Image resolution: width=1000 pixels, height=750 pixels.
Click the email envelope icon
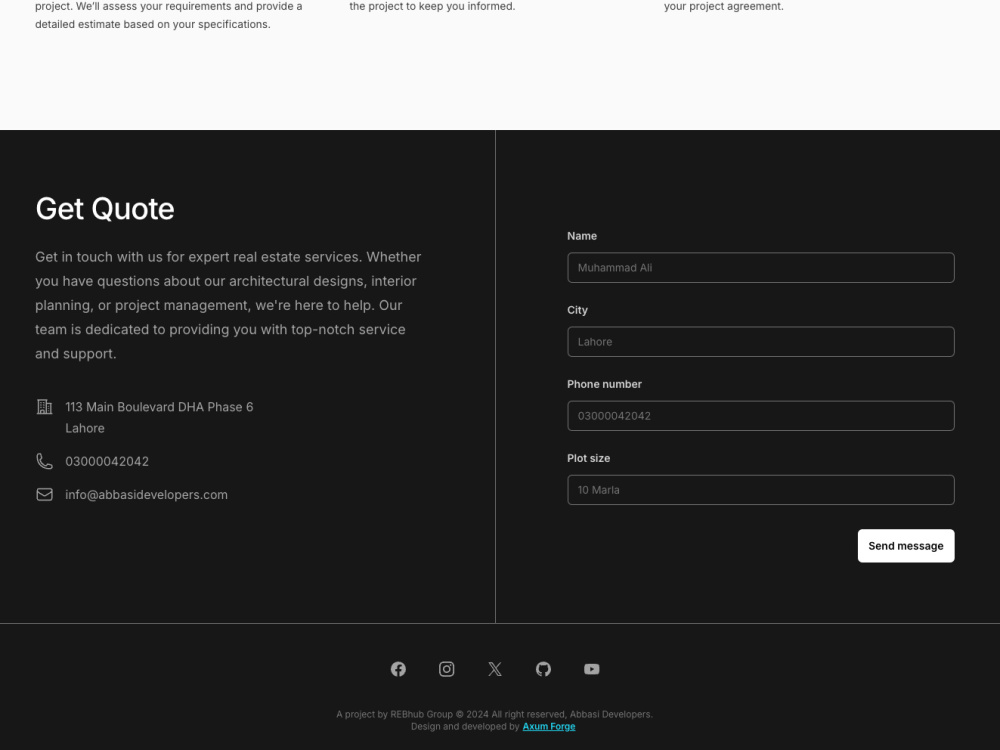coord(45,494)
